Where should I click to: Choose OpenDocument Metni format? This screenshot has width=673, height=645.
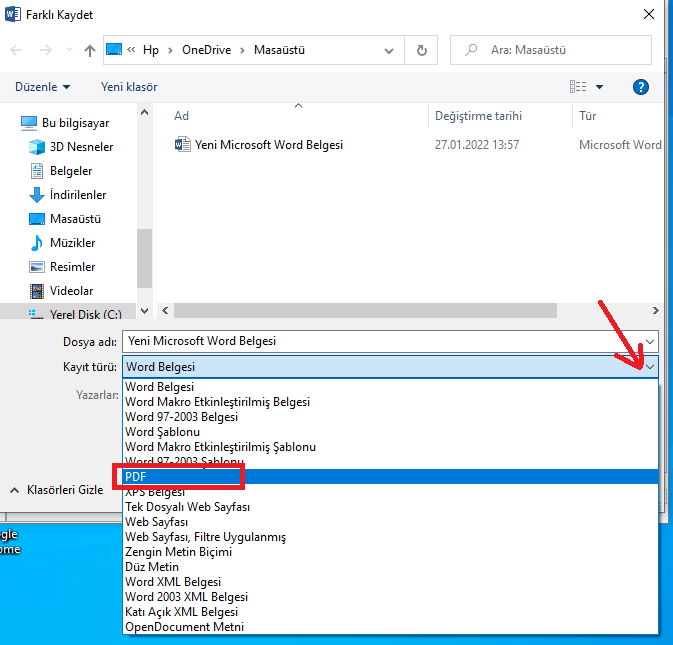(391, 627)
